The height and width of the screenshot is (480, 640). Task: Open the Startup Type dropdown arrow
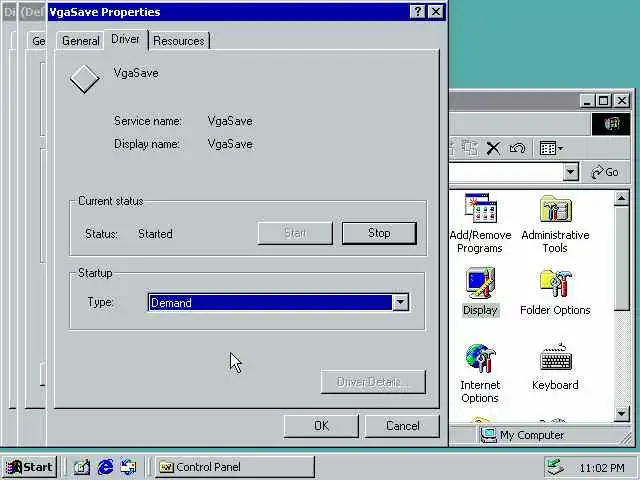[x=400, y=302]
